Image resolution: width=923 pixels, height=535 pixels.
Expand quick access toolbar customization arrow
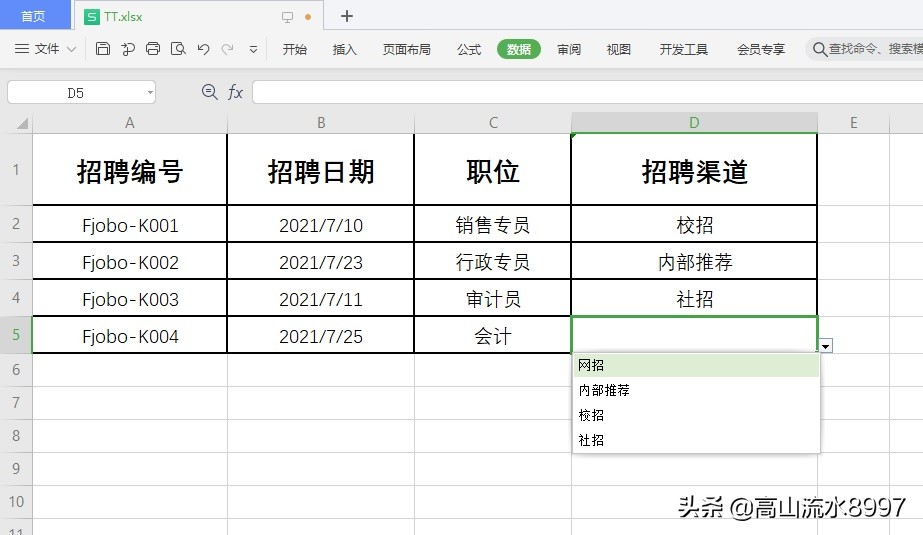click(253, 49)
